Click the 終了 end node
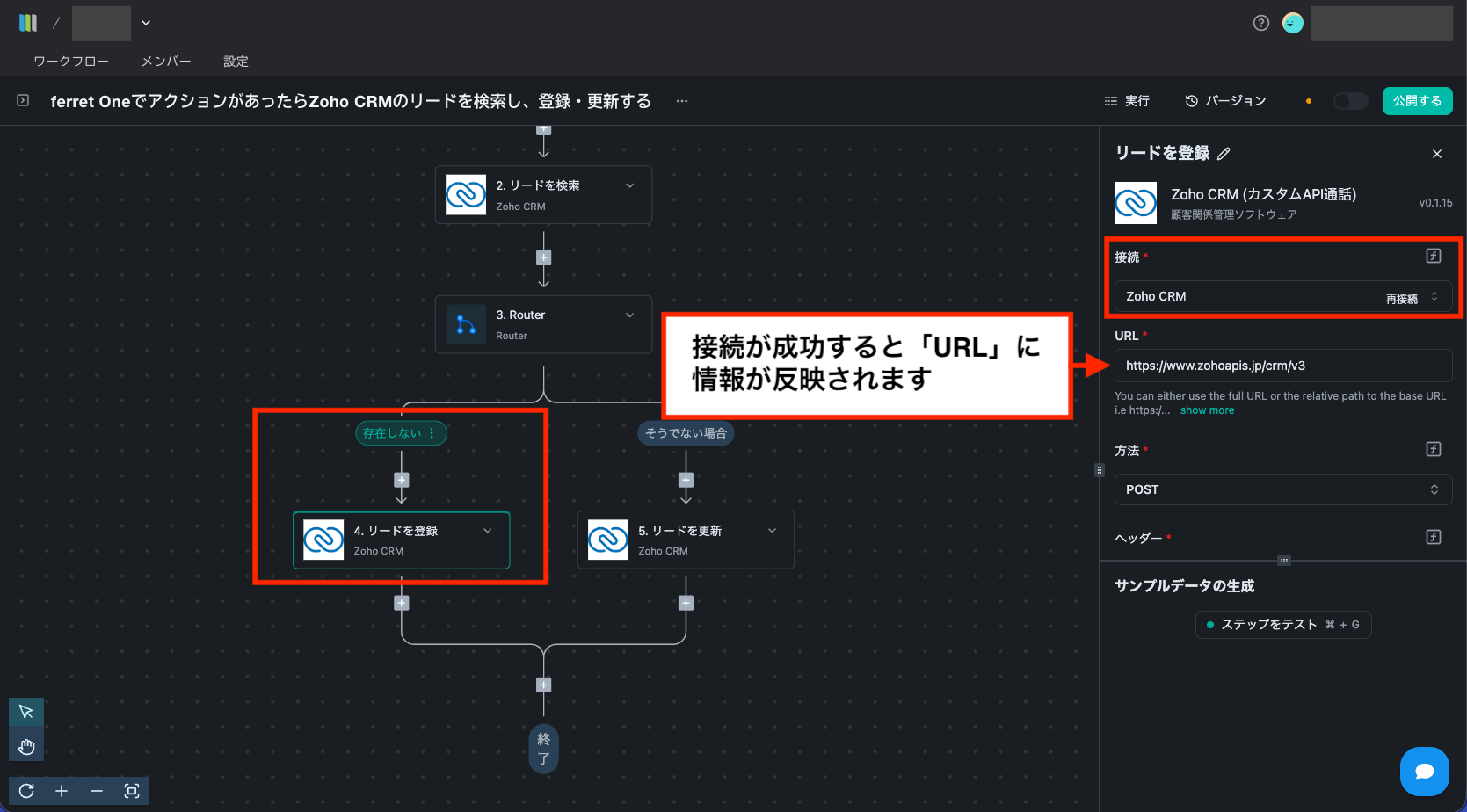 (544, 750)
